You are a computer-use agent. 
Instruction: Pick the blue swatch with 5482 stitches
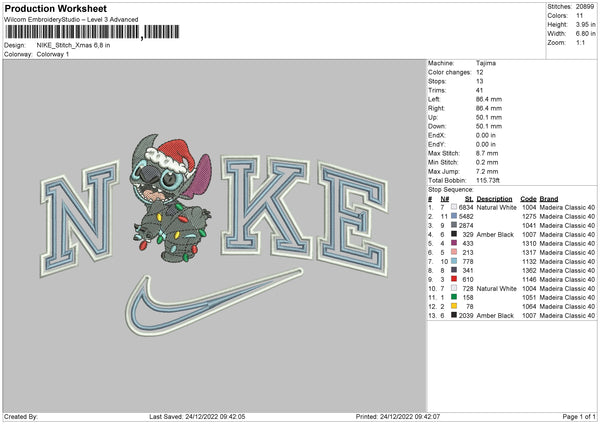[x=454, y=216]
